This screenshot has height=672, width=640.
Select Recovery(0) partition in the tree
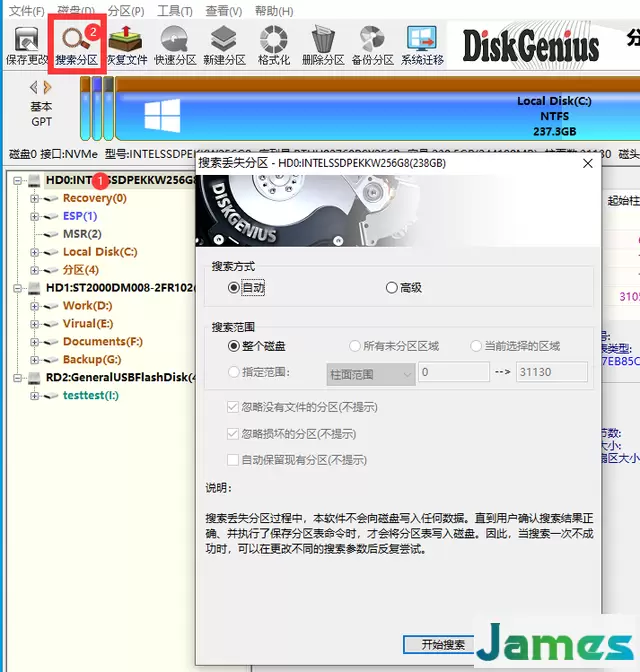point(95,198)
